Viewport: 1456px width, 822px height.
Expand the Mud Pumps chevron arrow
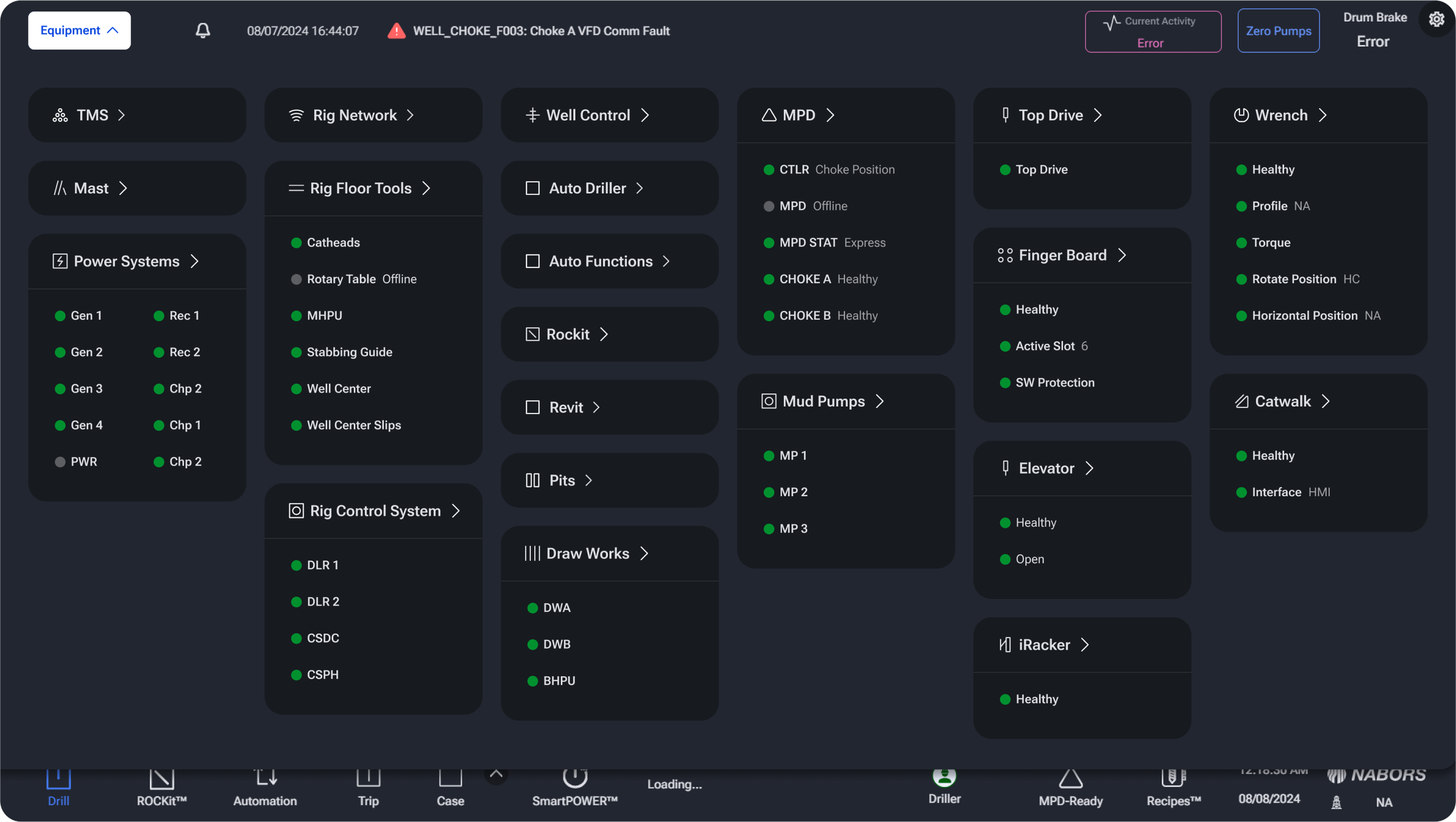point(880,401)
